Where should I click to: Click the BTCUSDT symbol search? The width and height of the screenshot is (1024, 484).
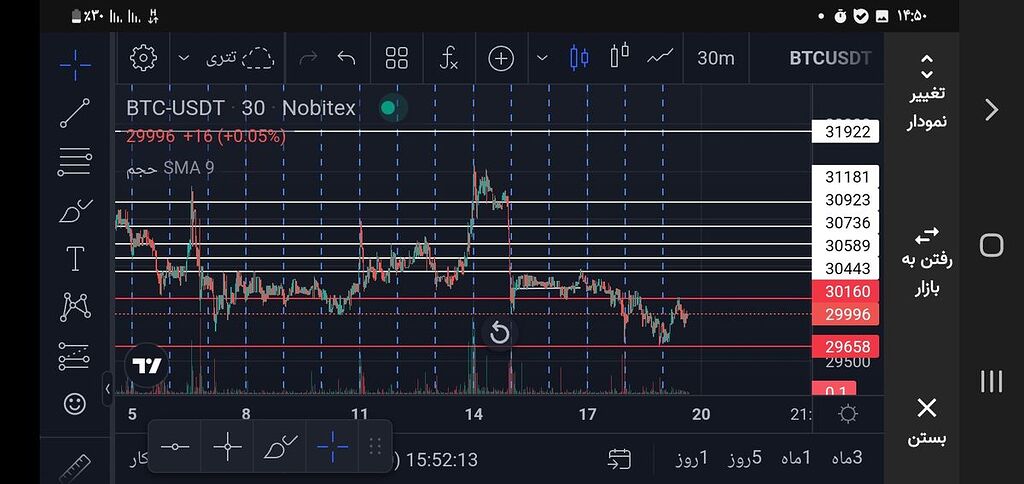point(830,58)
